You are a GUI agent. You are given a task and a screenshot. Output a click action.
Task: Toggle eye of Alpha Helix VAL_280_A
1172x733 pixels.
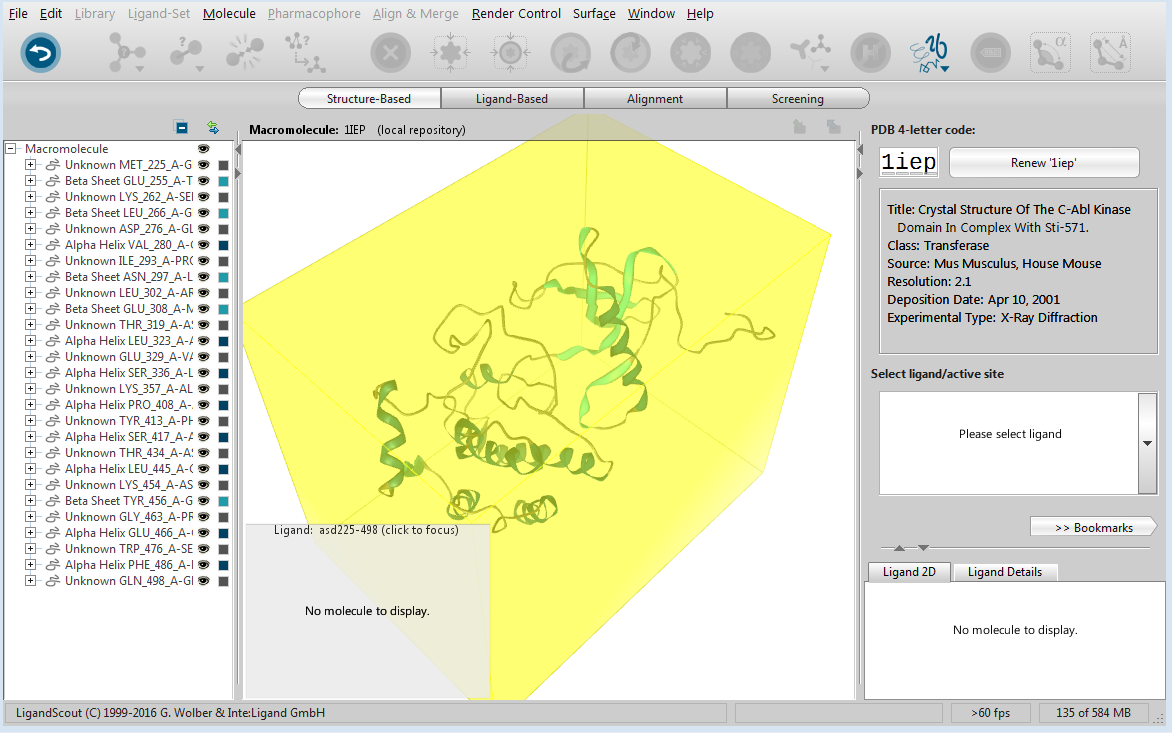203,245
